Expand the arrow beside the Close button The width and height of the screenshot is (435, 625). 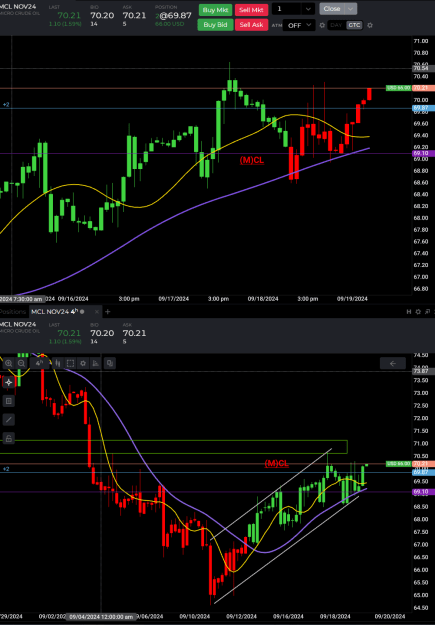[350, 9]
